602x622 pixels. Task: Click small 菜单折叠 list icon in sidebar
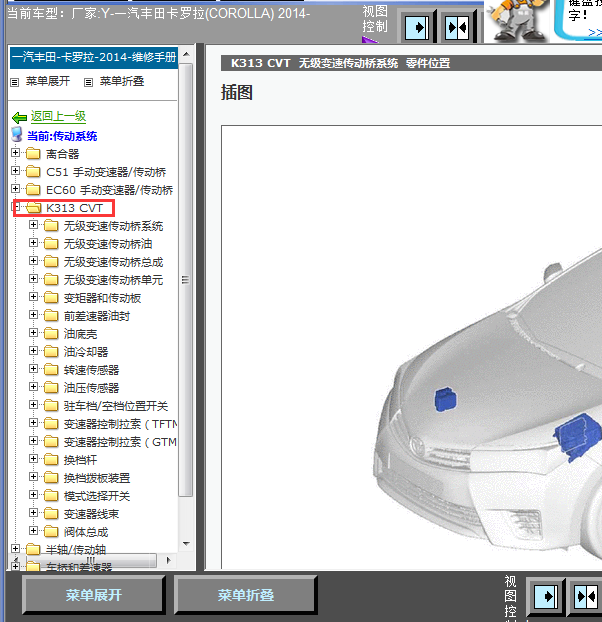[88, 82]
